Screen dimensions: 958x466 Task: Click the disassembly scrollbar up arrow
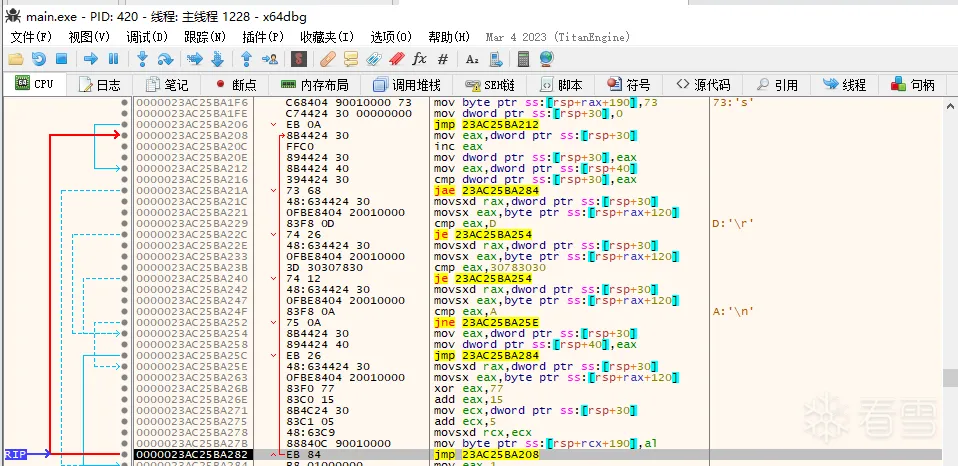(951, 106)
